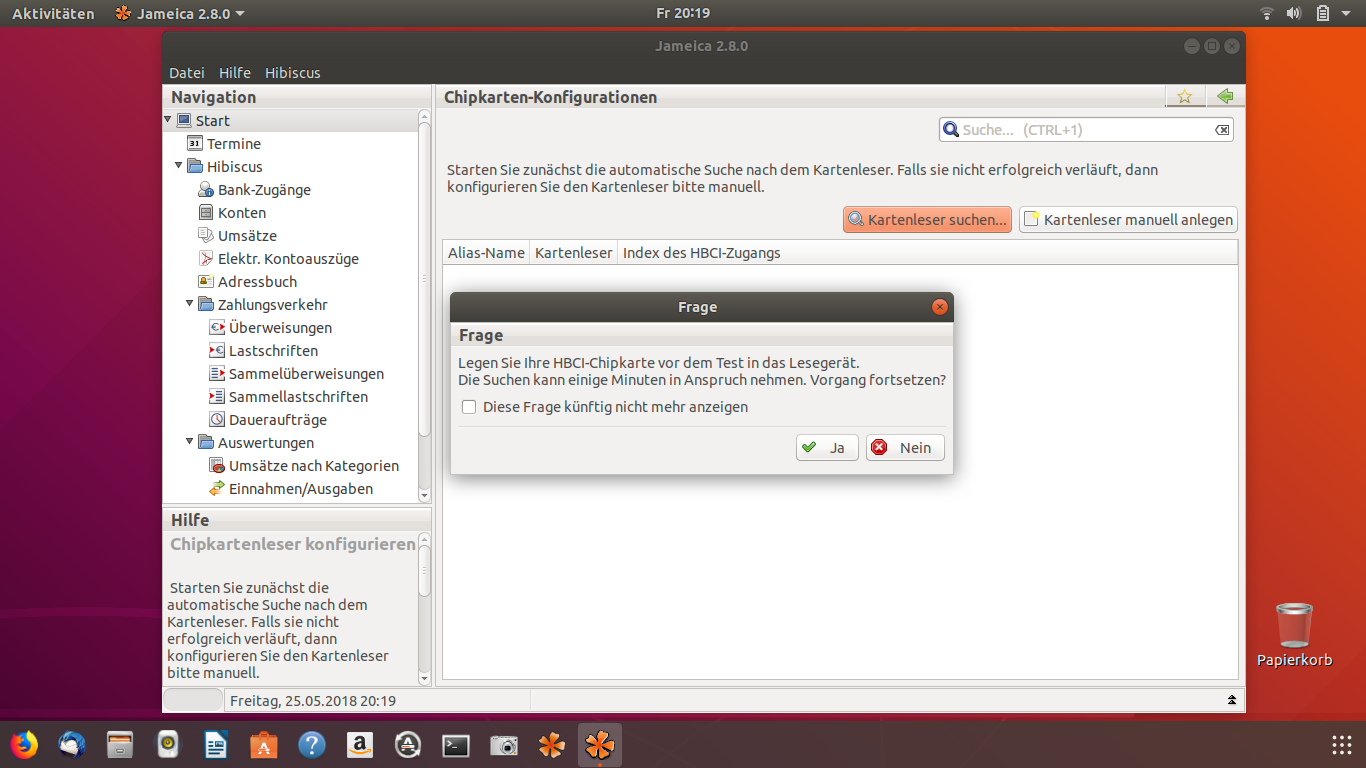Select Daueraufträge in navigation tree
Viewport: 1366px width, 768px height.
278,420
